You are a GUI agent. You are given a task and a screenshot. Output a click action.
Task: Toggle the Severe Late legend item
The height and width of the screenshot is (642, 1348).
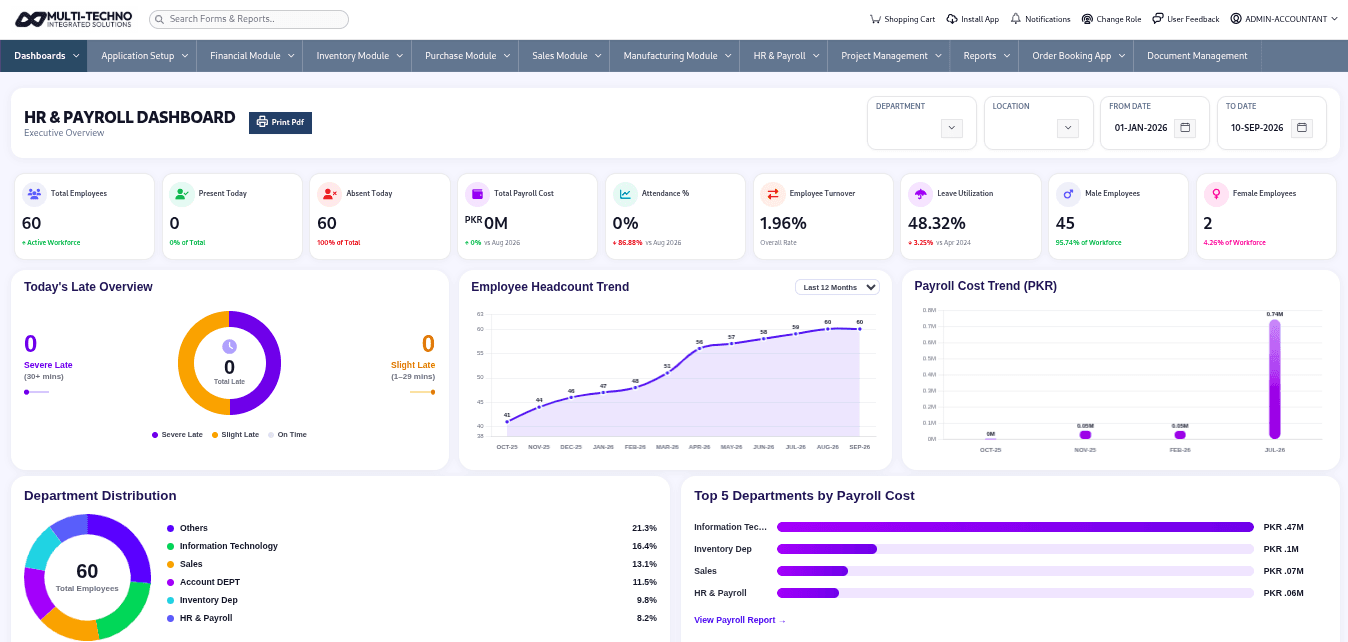click(x=177, y=435)
